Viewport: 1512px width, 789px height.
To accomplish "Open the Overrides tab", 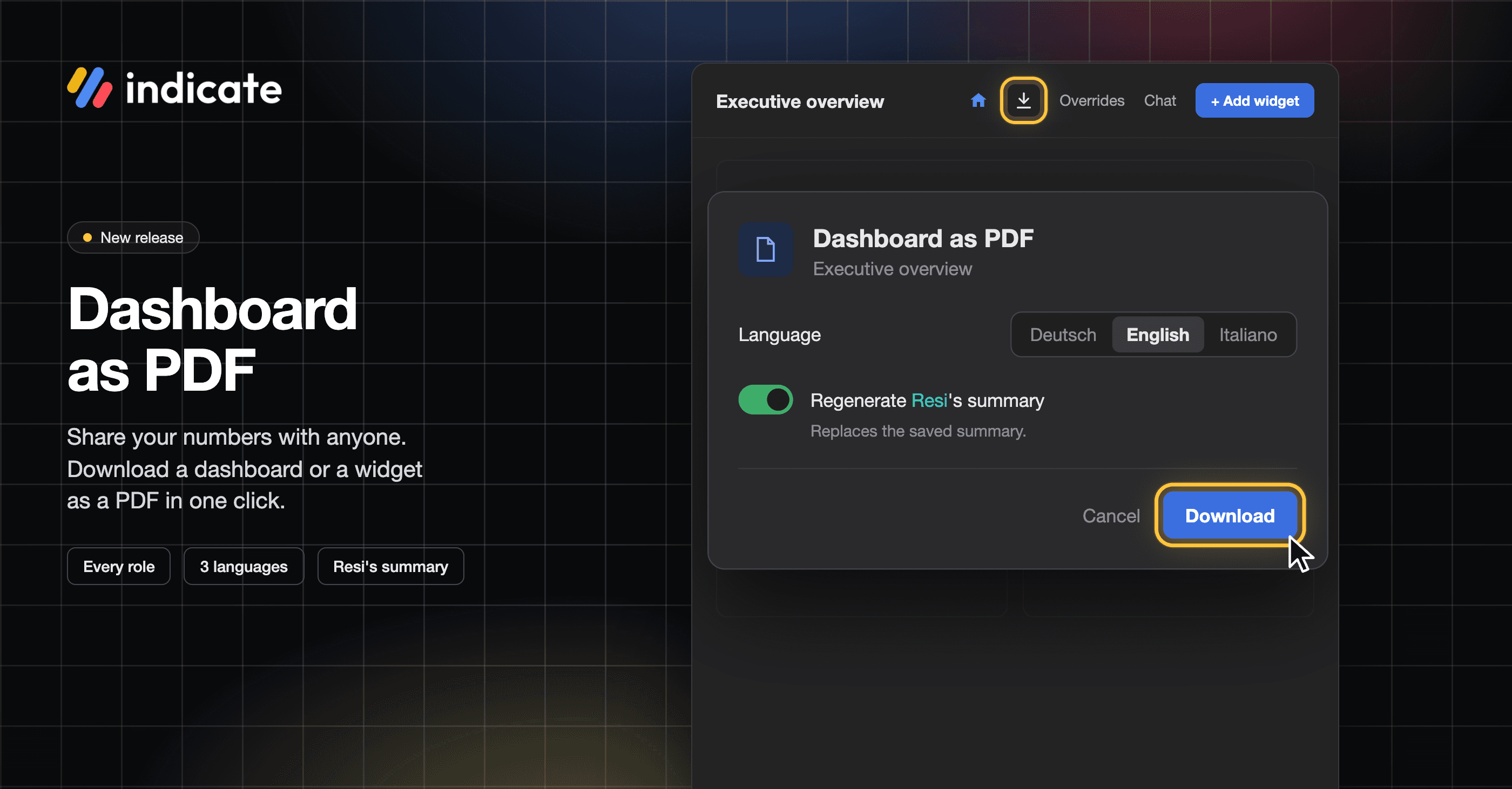I will 1092,101.
